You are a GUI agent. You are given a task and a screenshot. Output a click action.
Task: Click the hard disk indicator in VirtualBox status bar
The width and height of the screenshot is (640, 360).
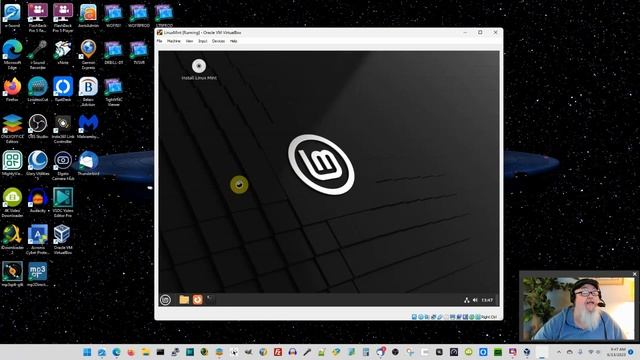coord(414,317)
